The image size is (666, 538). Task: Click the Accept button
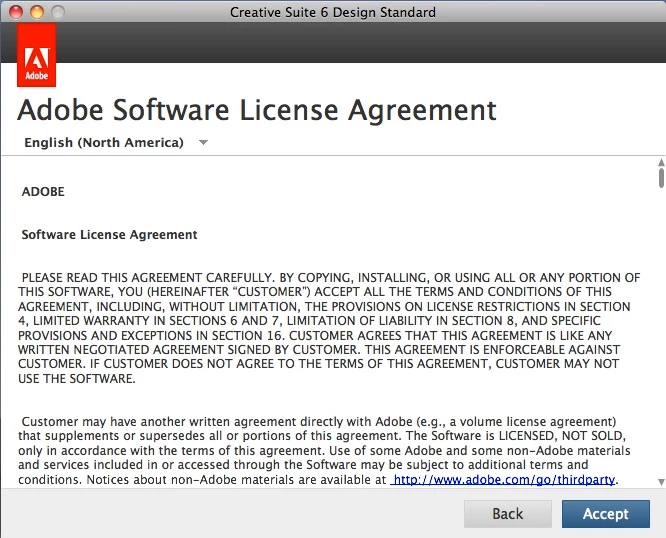606,514
